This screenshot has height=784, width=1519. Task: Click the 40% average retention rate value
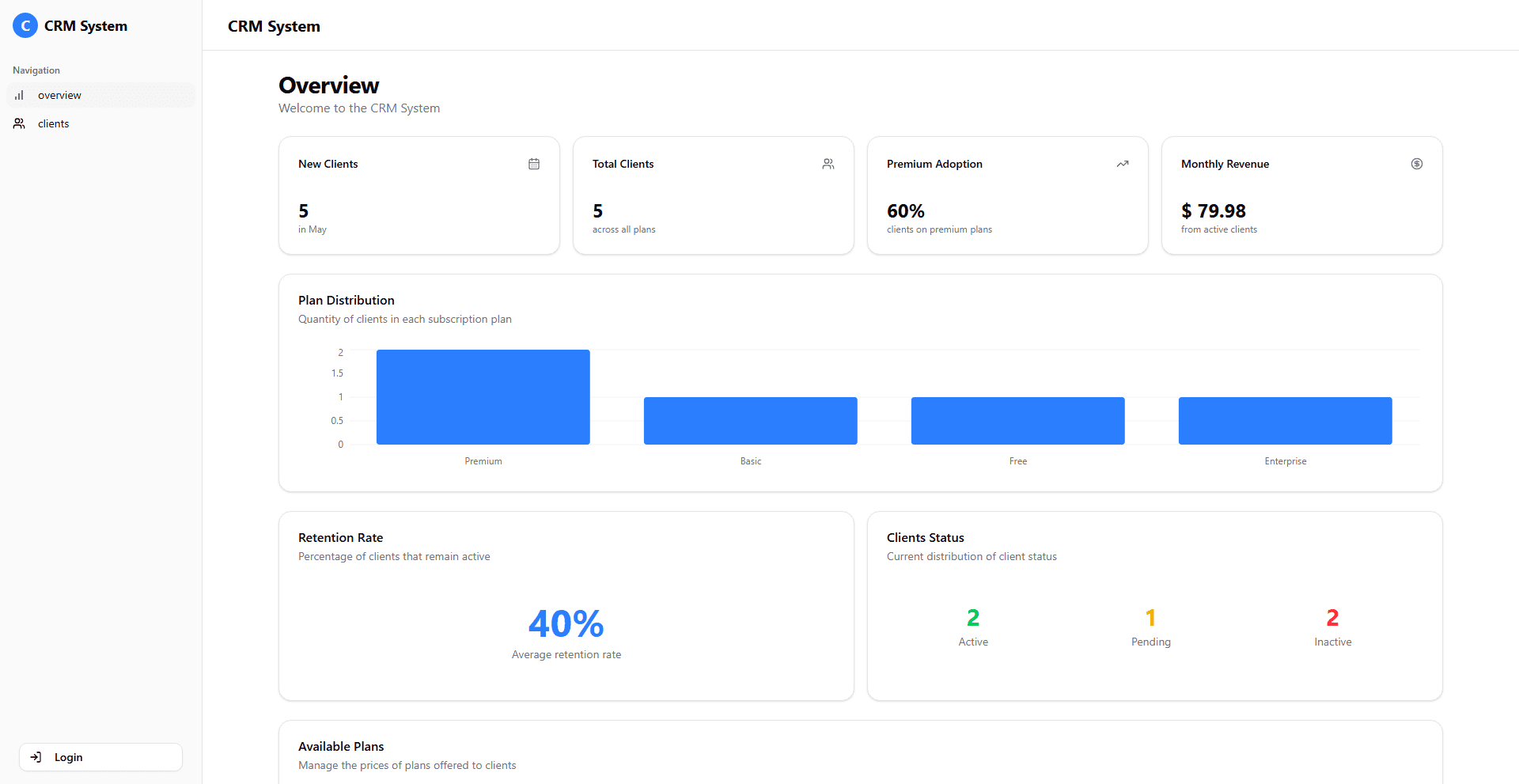(x=566, y=624)
